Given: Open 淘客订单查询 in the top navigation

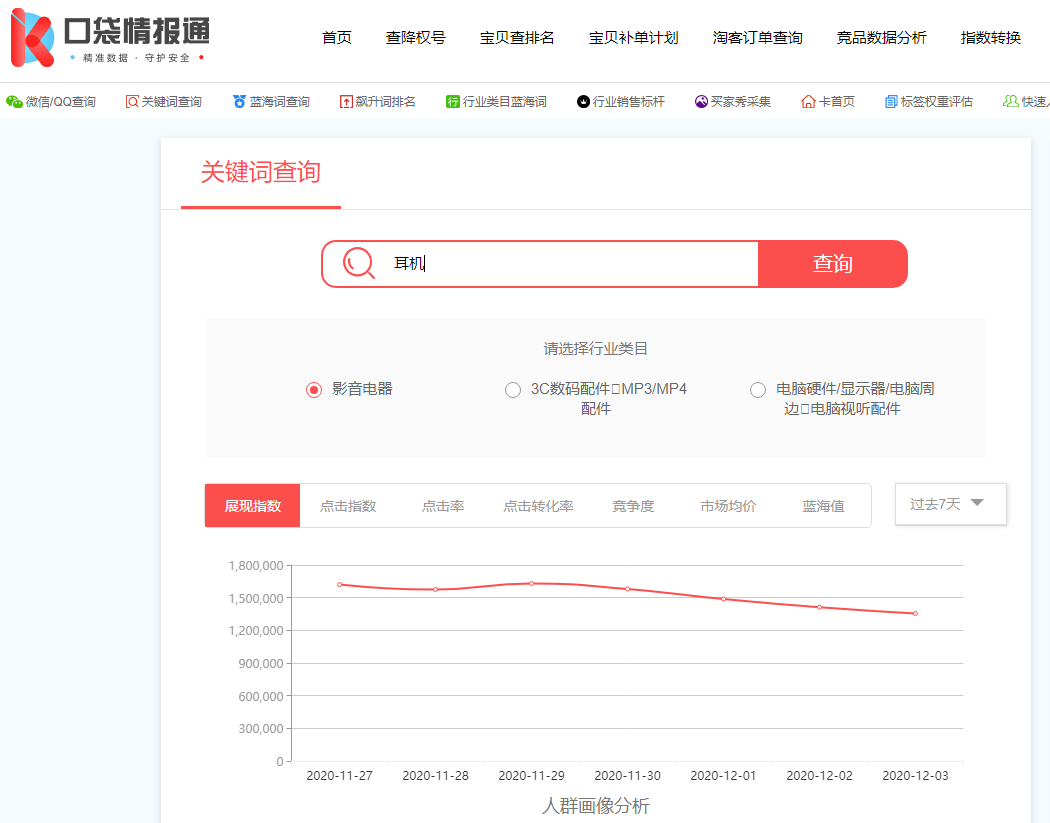Looking at the screenshot, I should pos(757,38).
